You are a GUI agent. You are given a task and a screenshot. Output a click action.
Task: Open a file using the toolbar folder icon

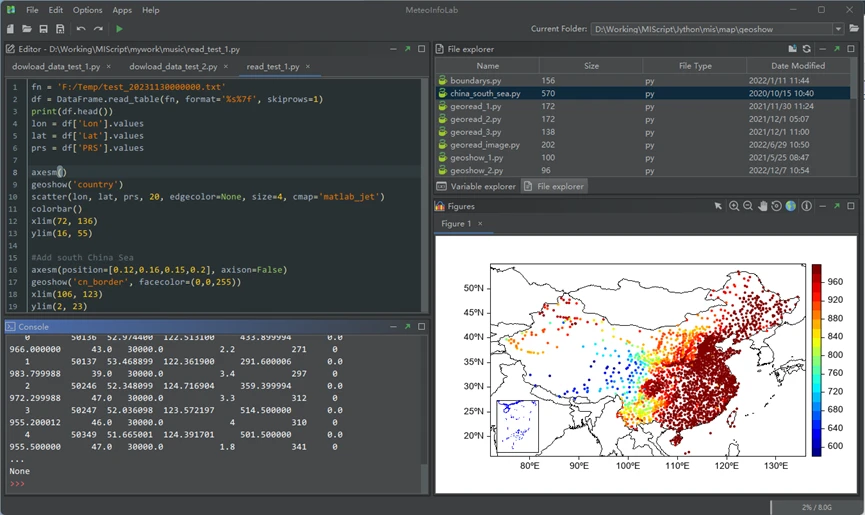27,29
